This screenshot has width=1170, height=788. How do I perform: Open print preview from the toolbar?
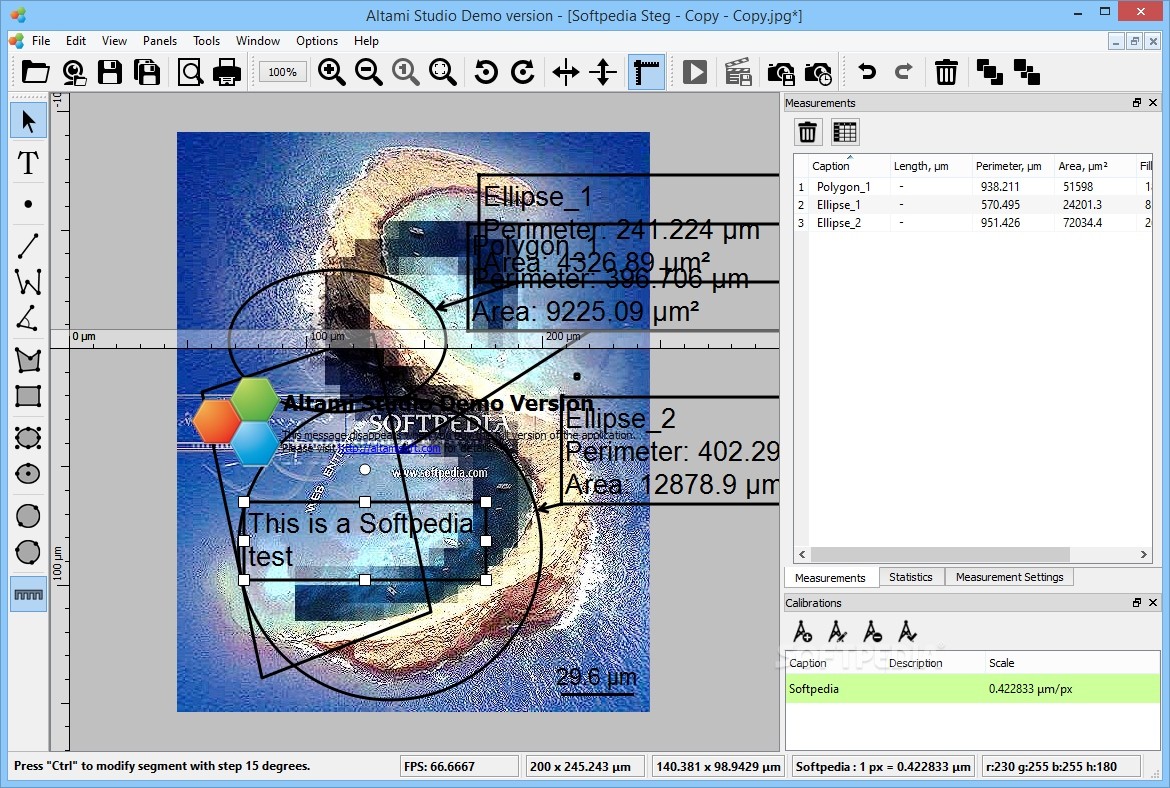point(190,72)
